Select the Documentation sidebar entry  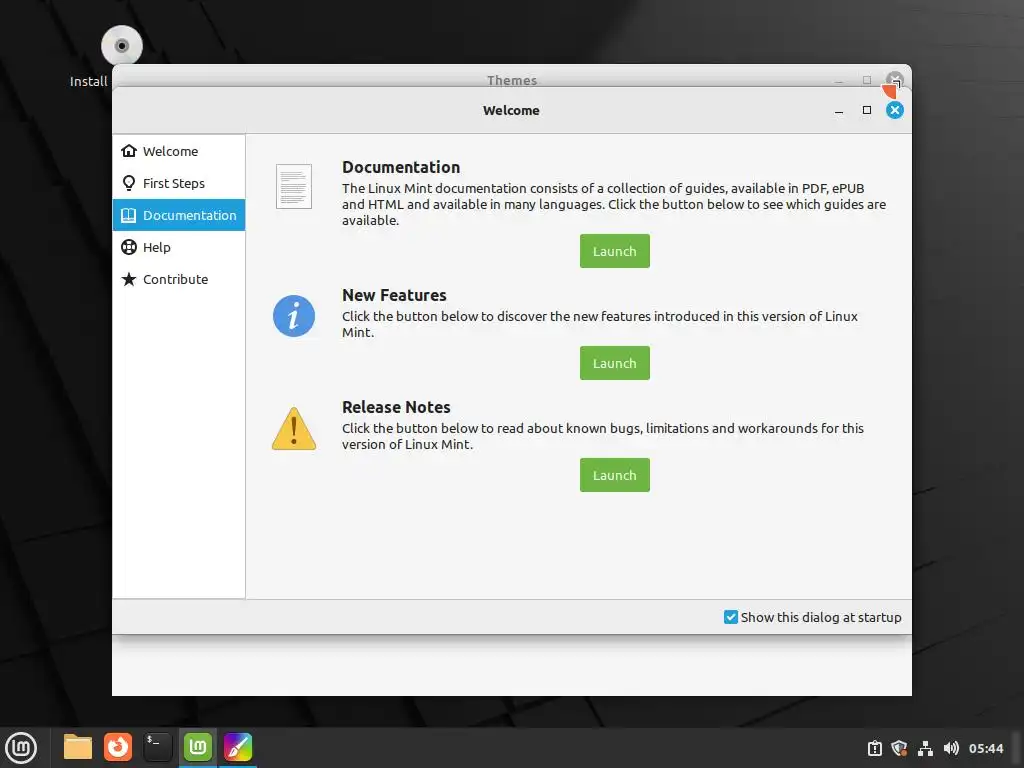coord(179,216)
